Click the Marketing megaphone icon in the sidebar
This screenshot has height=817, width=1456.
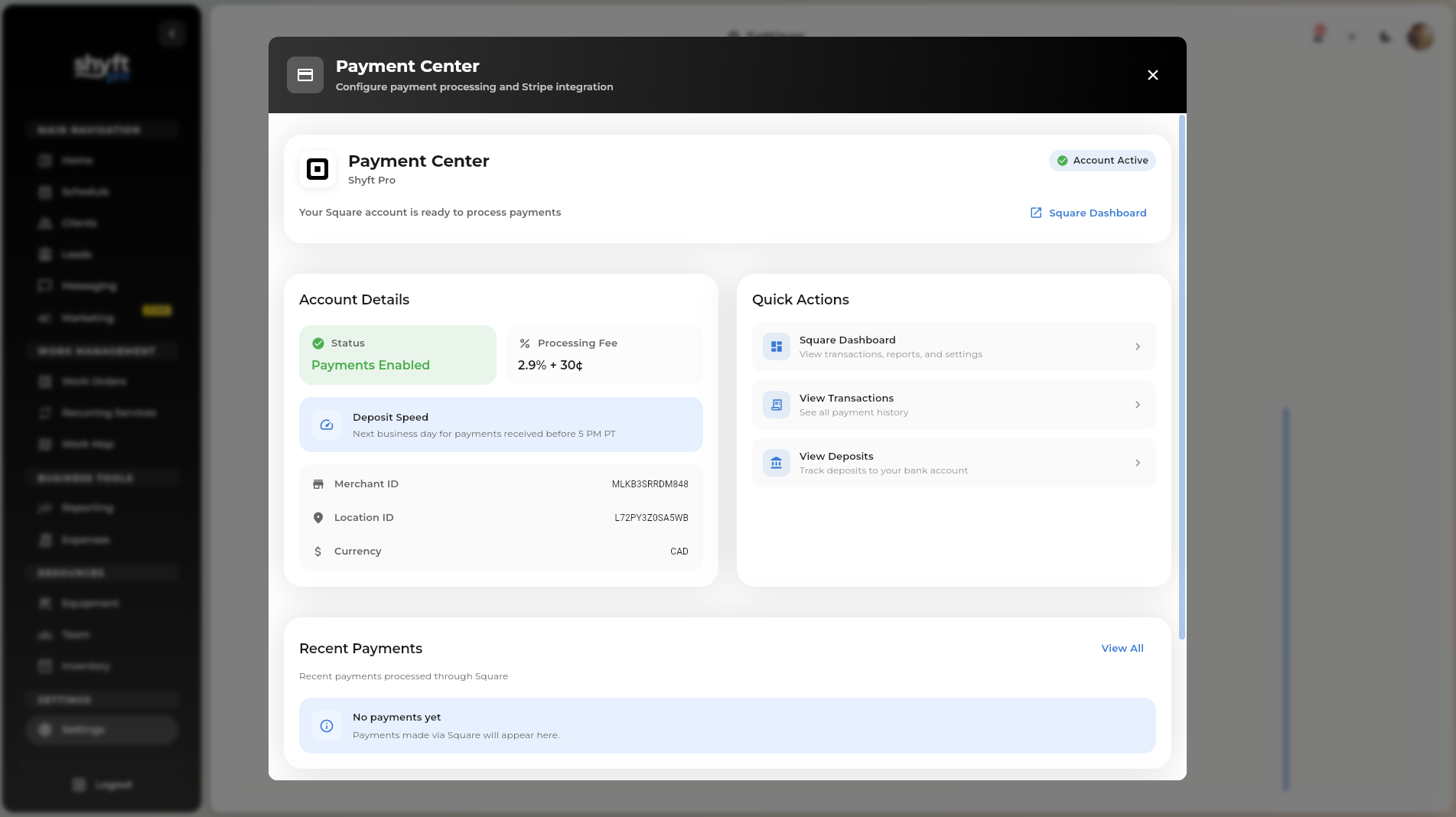click(44, 317)
